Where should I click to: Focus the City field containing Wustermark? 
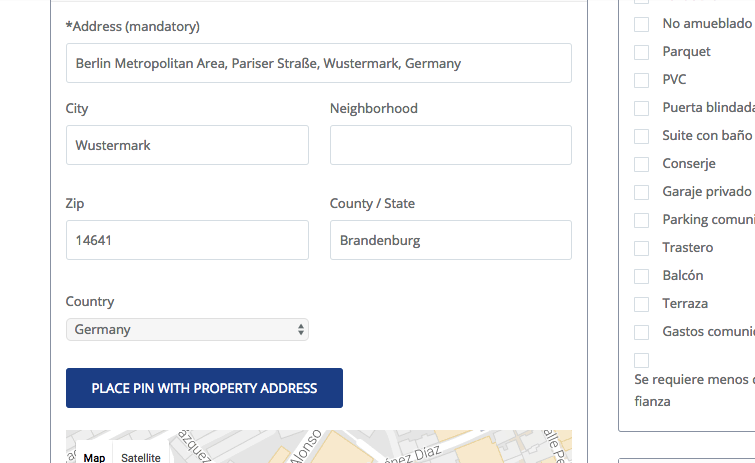[x=187, y=145]
